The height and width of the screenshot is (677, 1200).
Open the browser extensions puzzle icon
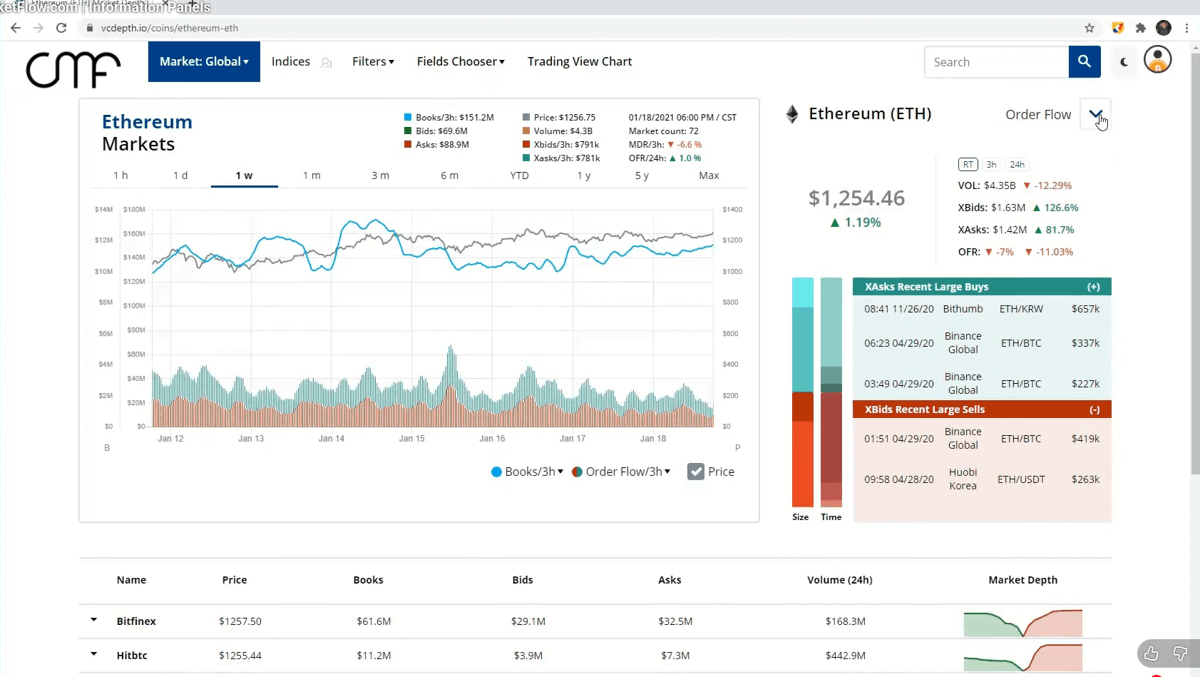[1140, 28]
